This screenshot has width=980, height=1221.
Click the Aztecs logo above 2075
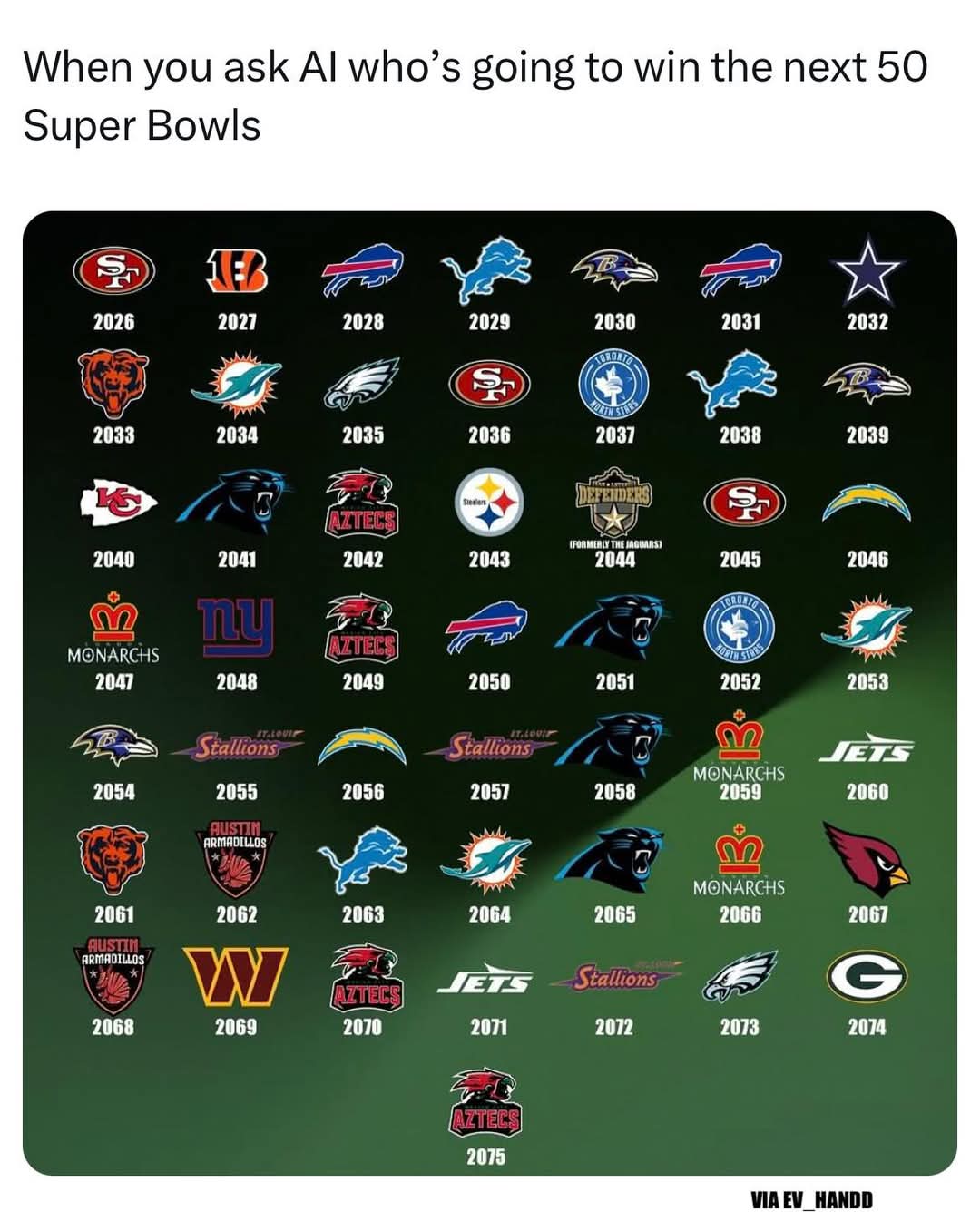(486, 1102)
